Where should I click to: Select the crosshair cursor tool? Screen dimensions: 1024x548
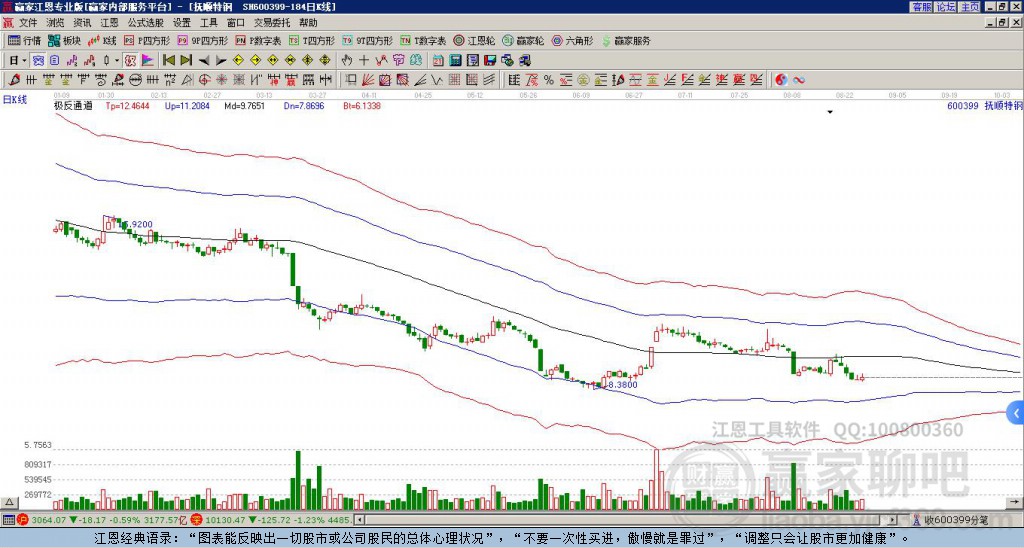[x=364, y=61]
